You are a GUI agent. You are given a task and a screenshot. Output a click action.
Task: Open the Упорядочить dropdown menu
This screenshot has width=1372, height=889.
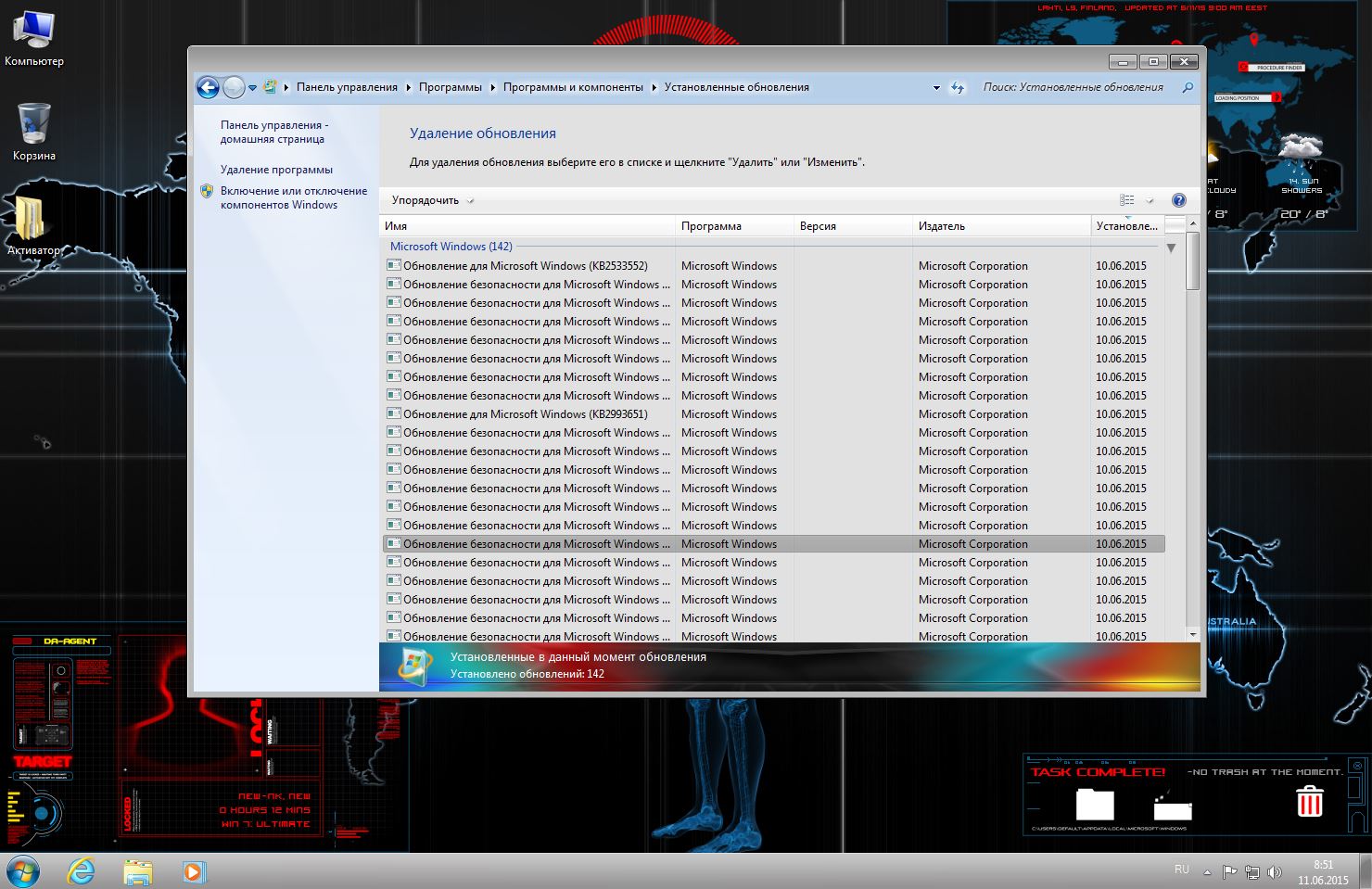click(x=432, y=200)
